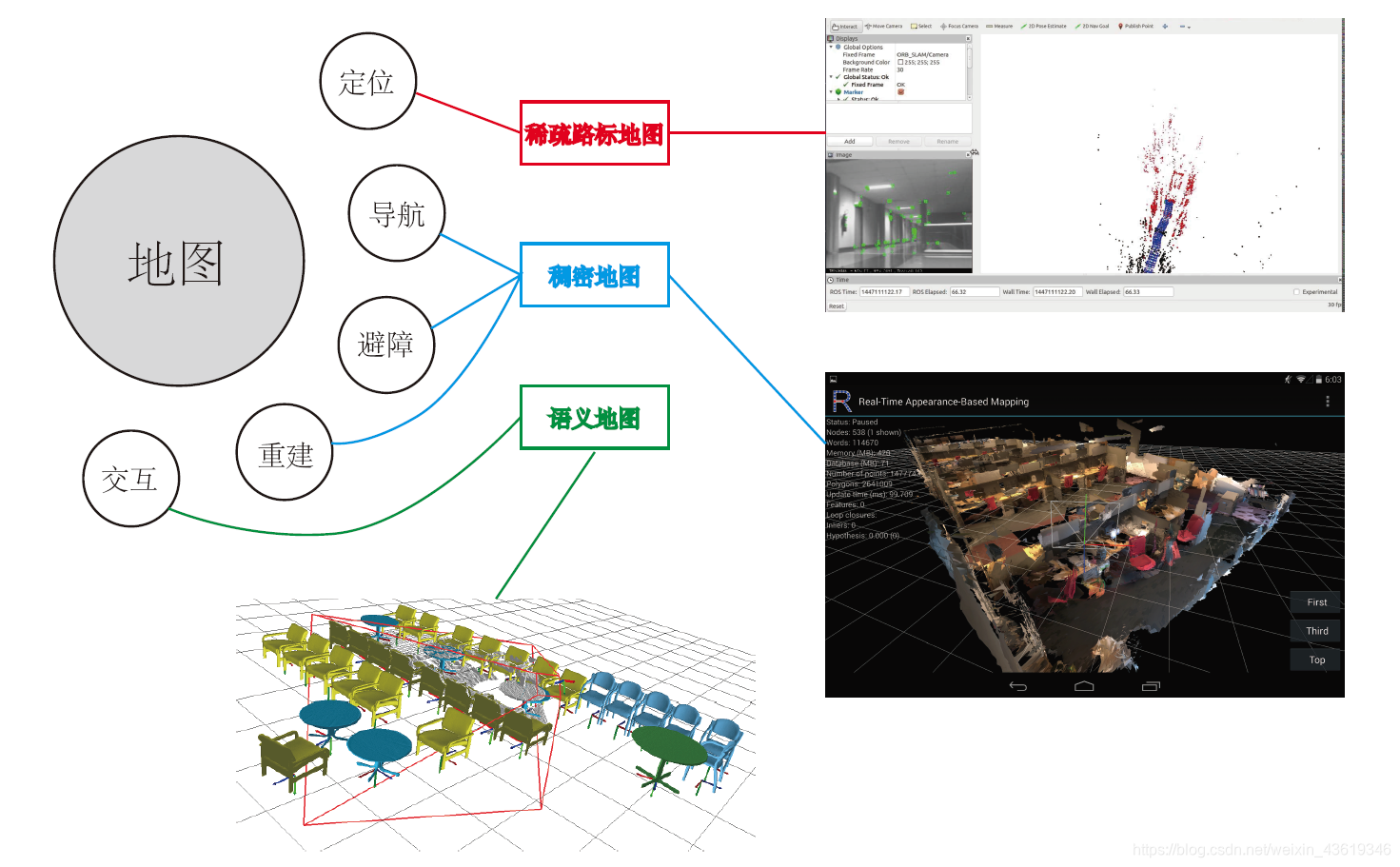This screenshot has height=867, width=1400.
Task: Toggle the Marker display checkbox
Action: pos(900,92)
